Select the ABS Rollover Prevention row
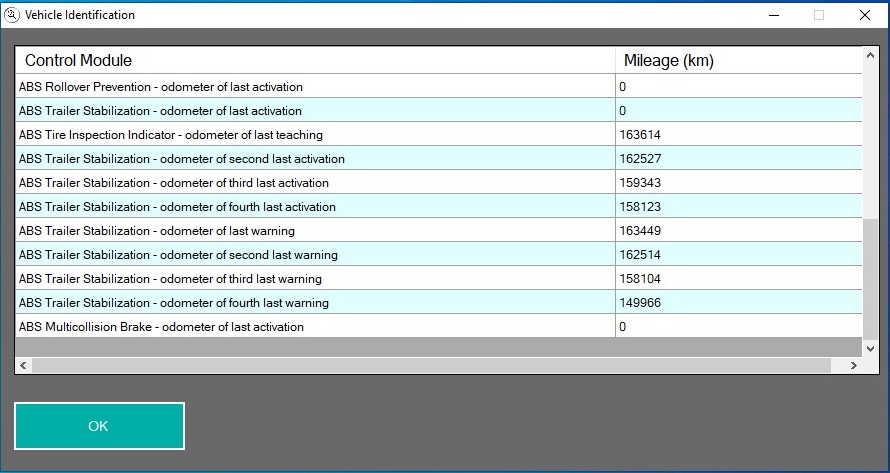The height and width of the screenshot is (473, 890). pyautogui.click(x=439, y=87)
